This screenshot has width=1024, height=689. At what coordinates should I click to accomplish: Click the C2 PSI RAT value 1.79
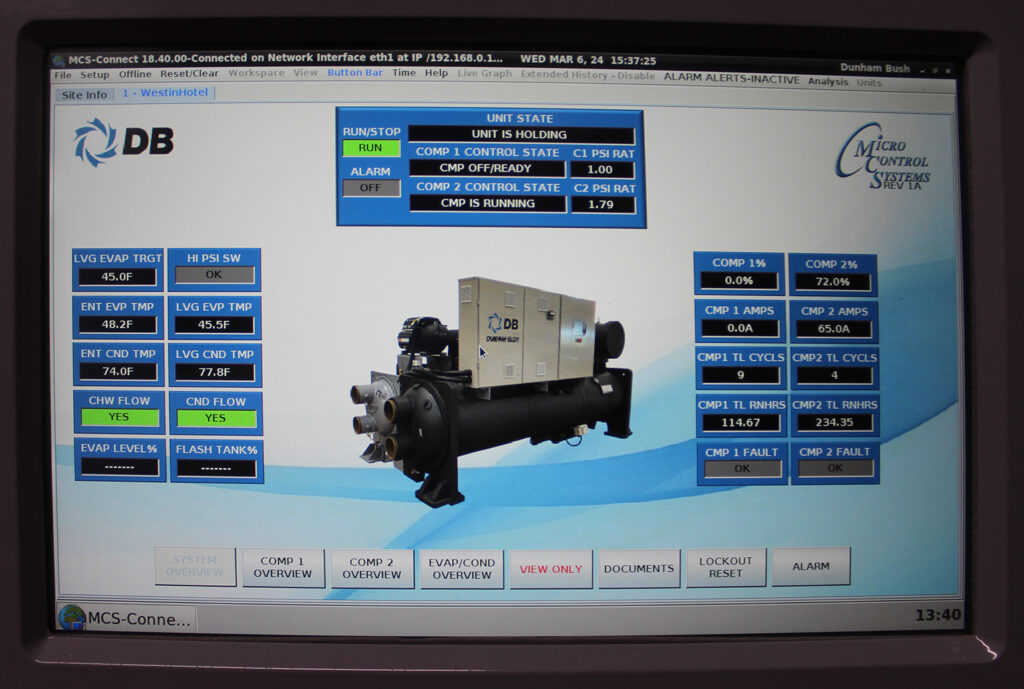[x=602, y=204]
